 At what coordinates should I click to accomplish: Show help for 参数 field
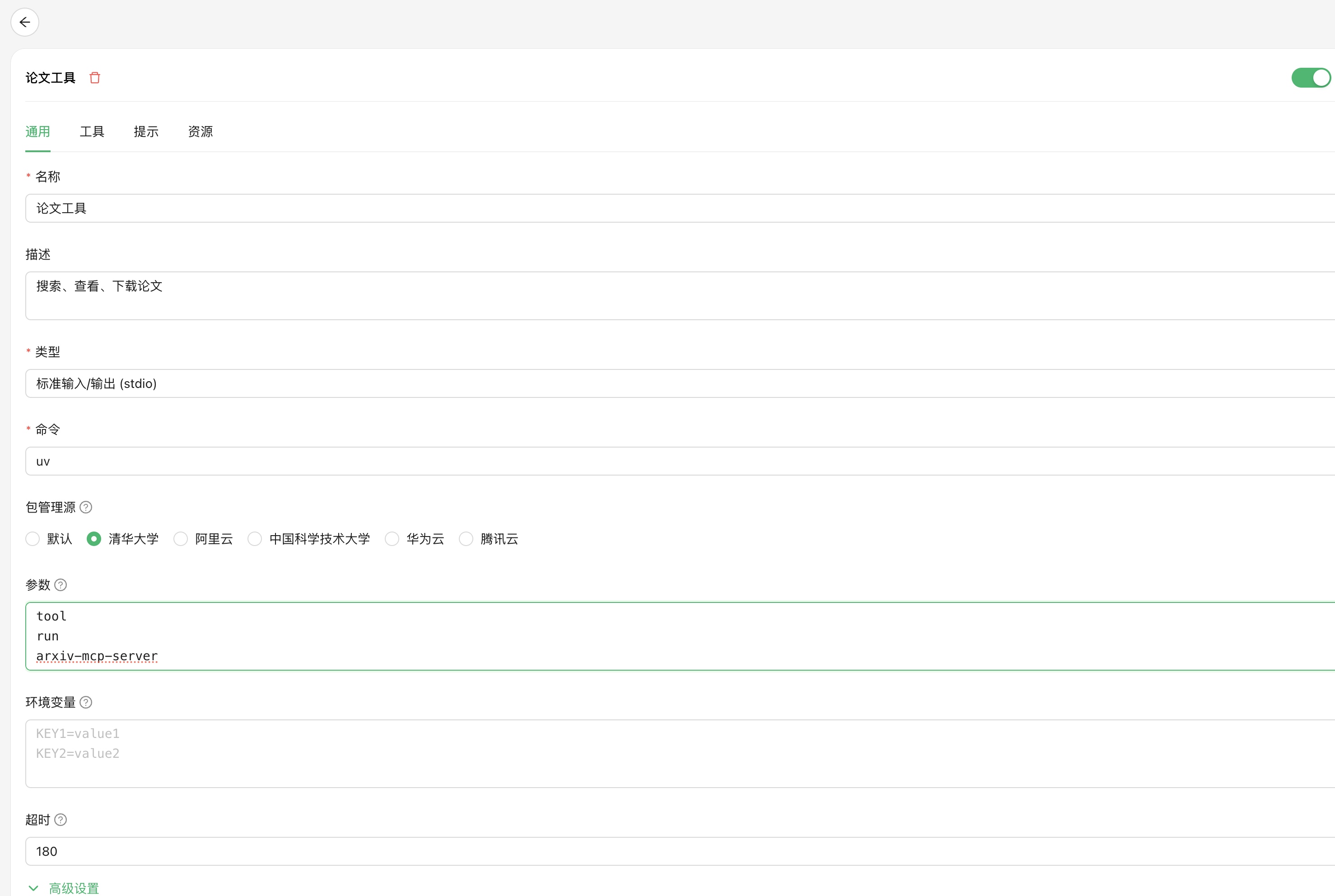point(61,585)
